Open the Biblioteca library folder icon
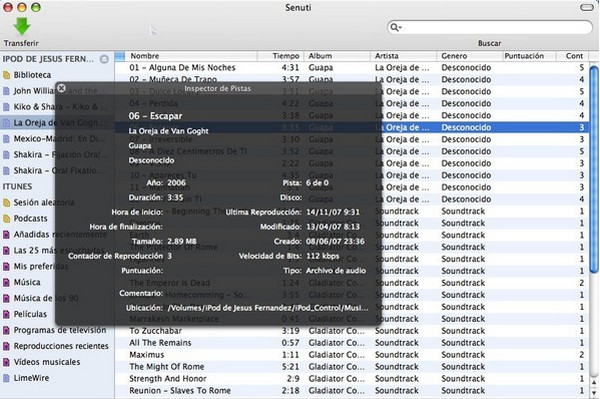Image resolution: width=600 pixels, height=399 pixels. click(x=6, y=75)
